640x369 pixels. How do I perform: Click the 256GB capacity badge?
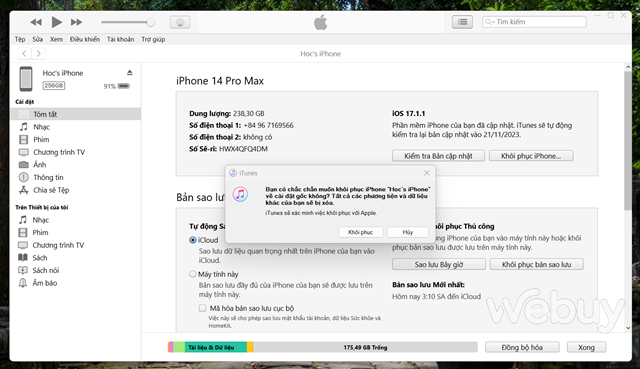pos(54,86)
